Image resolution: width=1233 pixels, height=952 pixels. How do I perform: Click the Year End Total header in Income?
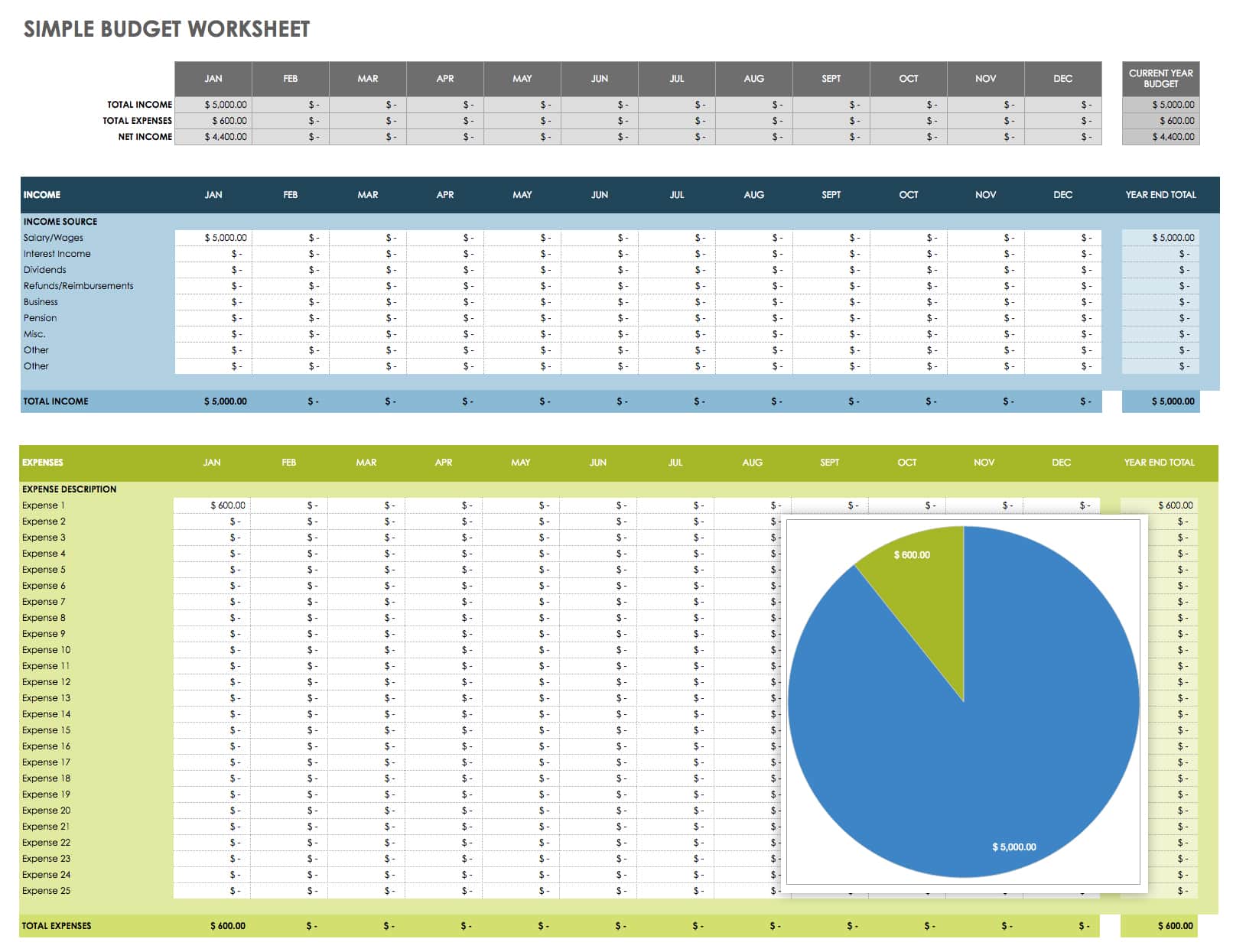coord(1160,195)
